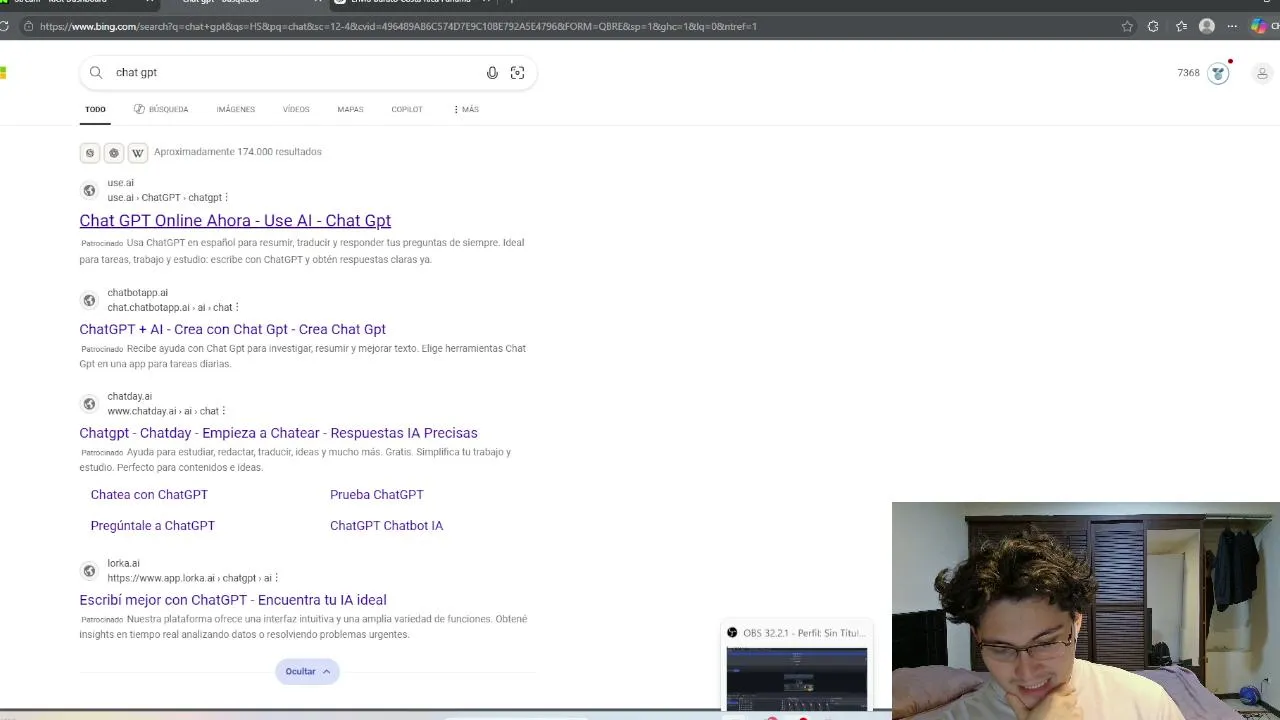Open visual search camera icon
The width and height of the screenshot is (1280, 720).
tap(517, 72)
